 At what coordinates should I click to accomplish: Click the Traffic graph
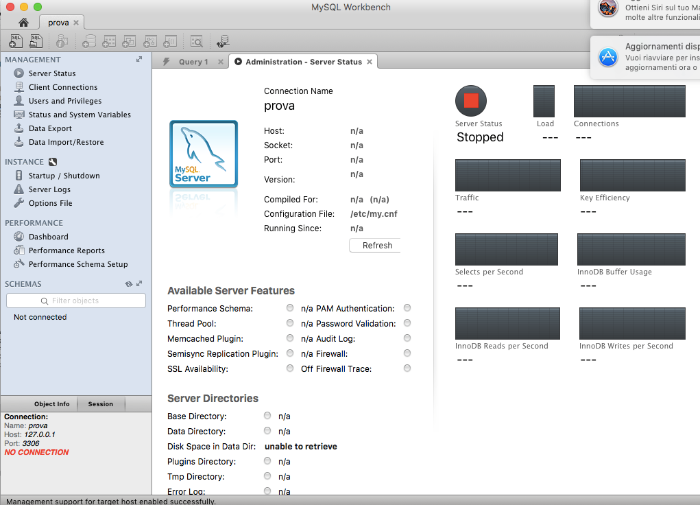coord(508,175)
